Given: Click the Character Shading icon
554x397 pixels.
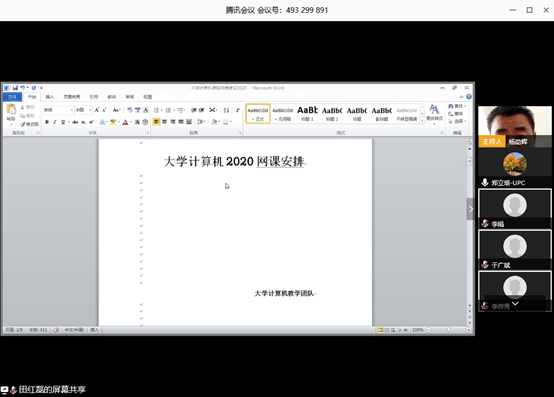Looking at the screenshot, I should tap(137, 122).
